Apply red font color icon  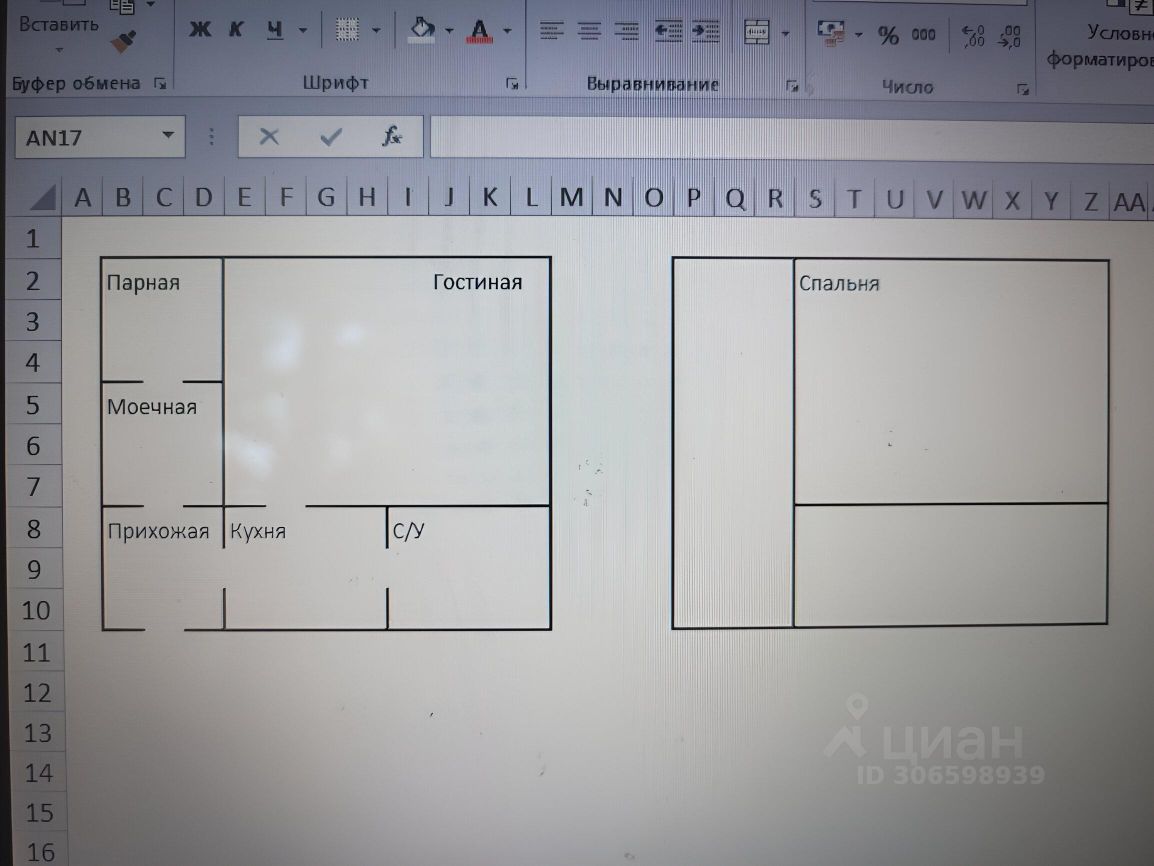480,31
